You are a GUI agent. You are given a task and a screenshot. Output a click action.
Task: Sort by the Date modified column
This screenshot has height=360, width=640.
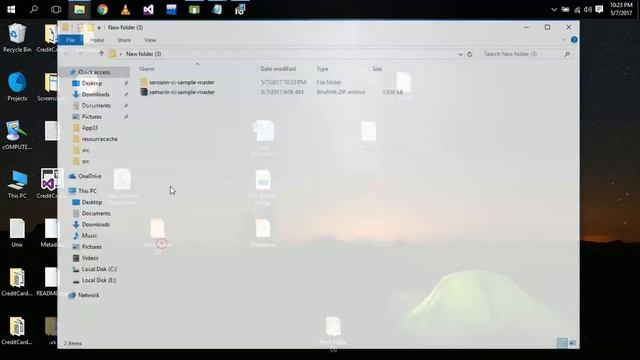point(278,69)
